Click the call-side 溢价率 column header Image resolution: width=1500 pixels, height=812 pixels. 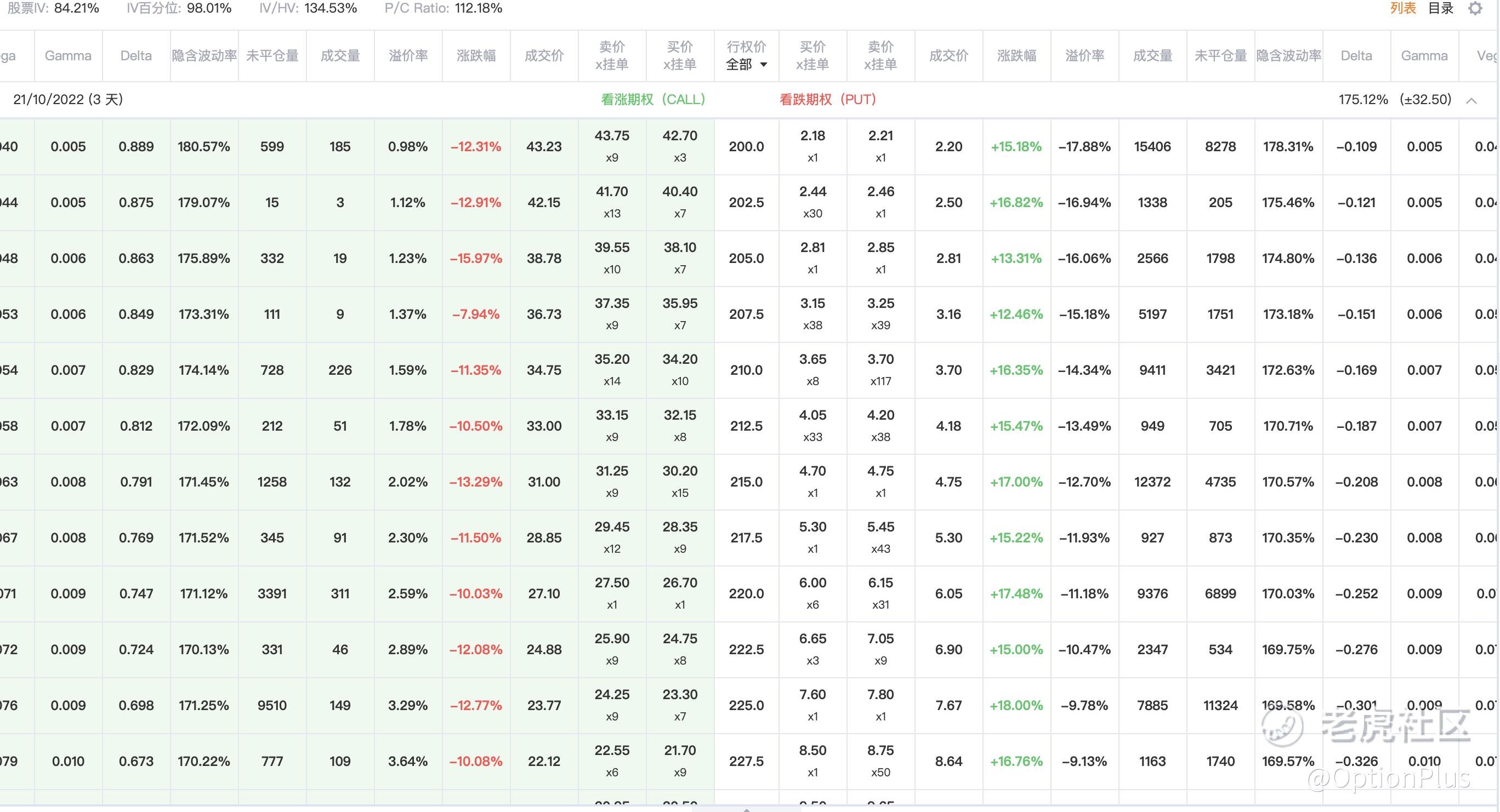407,56
